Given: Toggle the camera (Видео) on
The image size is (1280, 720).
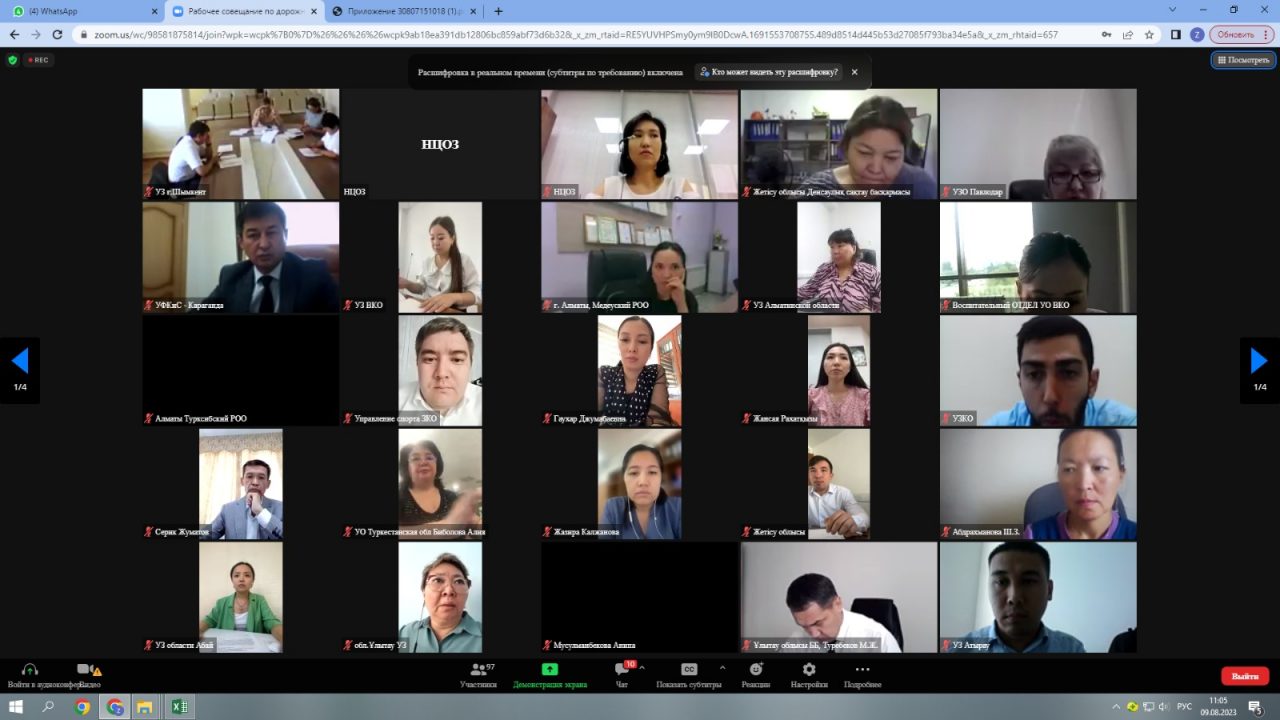Looking at the screenshot, I should tap(86, 672).
